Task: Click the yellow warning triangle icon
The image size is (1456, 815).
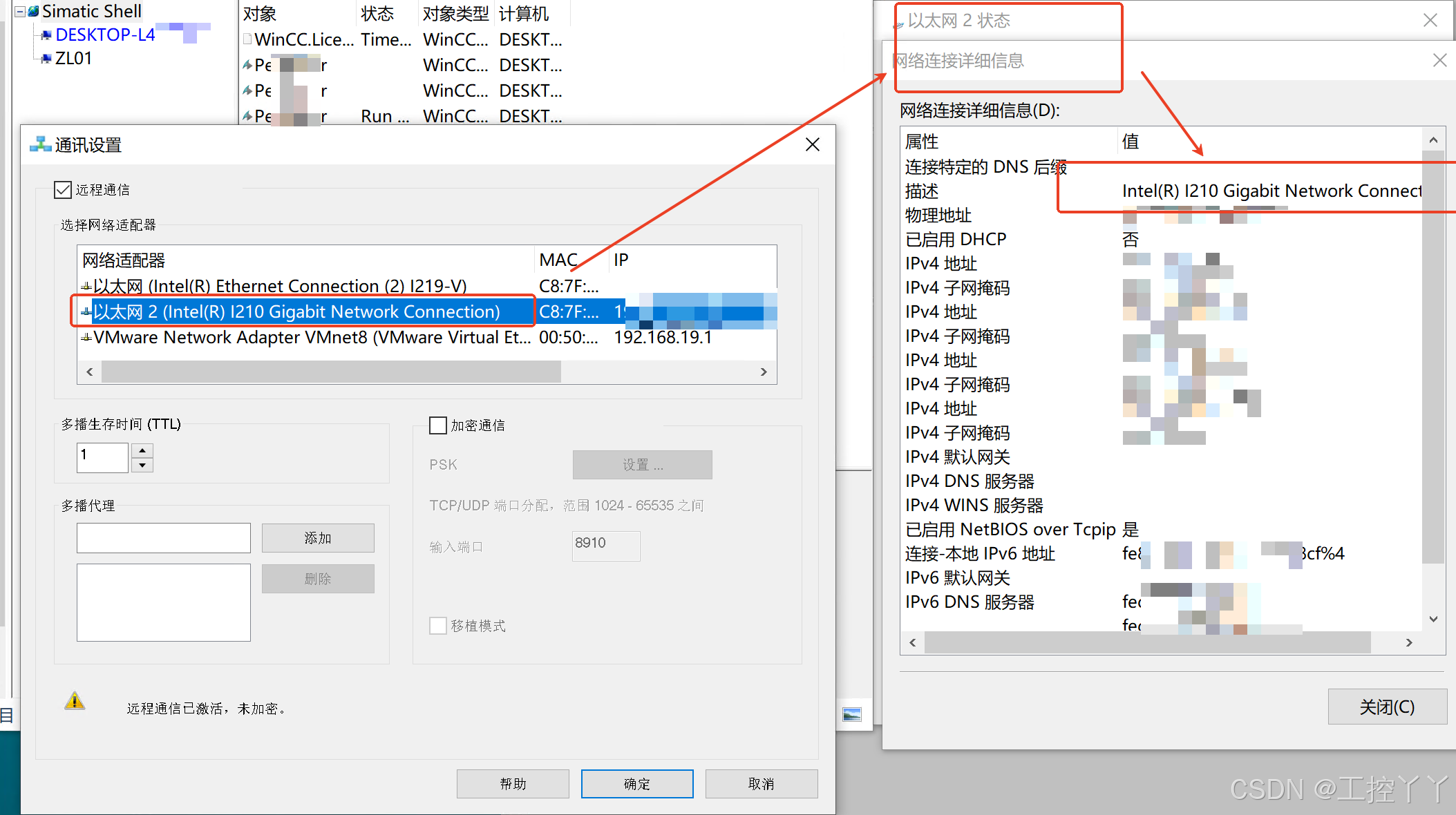Action: (x=75, y=702)
